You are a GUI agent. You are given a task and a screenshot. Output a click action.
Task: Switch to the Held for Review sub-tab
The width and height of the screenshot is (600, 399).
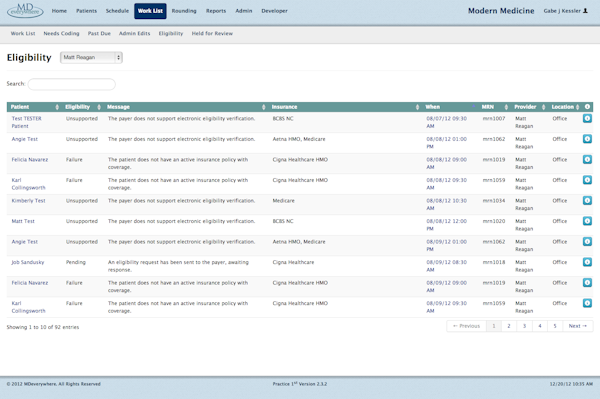pyautogui.click(x=212, y=33)
